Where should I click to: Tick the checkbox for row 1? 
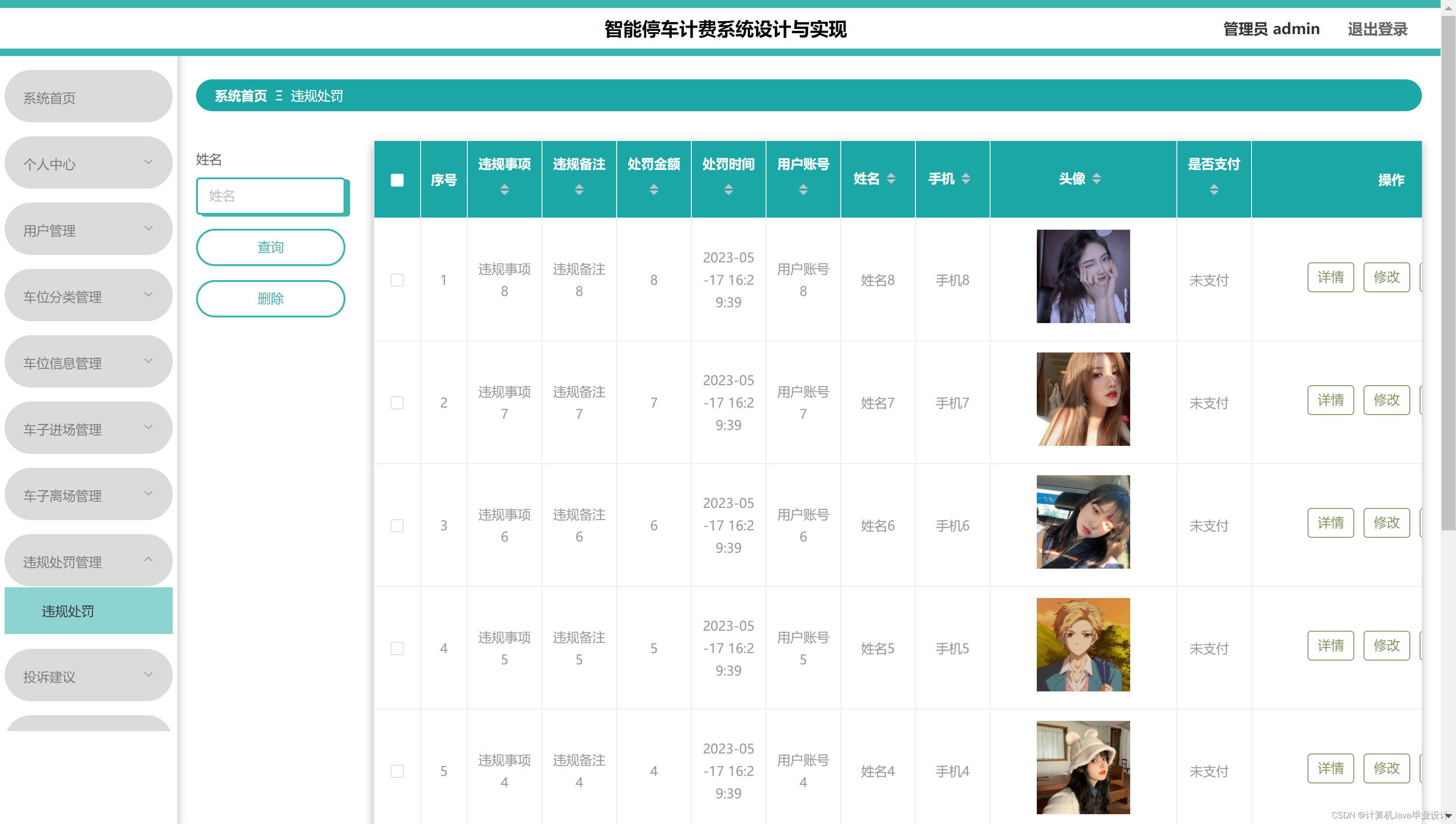(397, 280)
